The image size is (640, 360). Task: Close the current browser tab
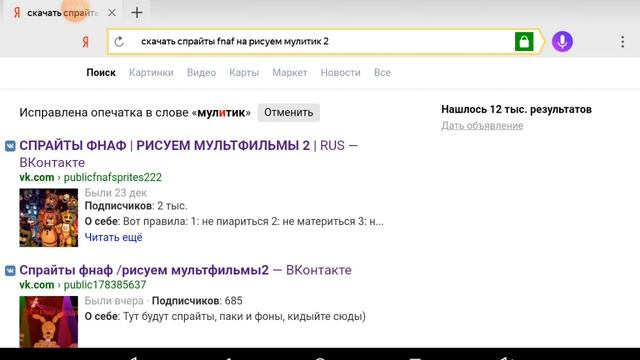click(112, 13)
